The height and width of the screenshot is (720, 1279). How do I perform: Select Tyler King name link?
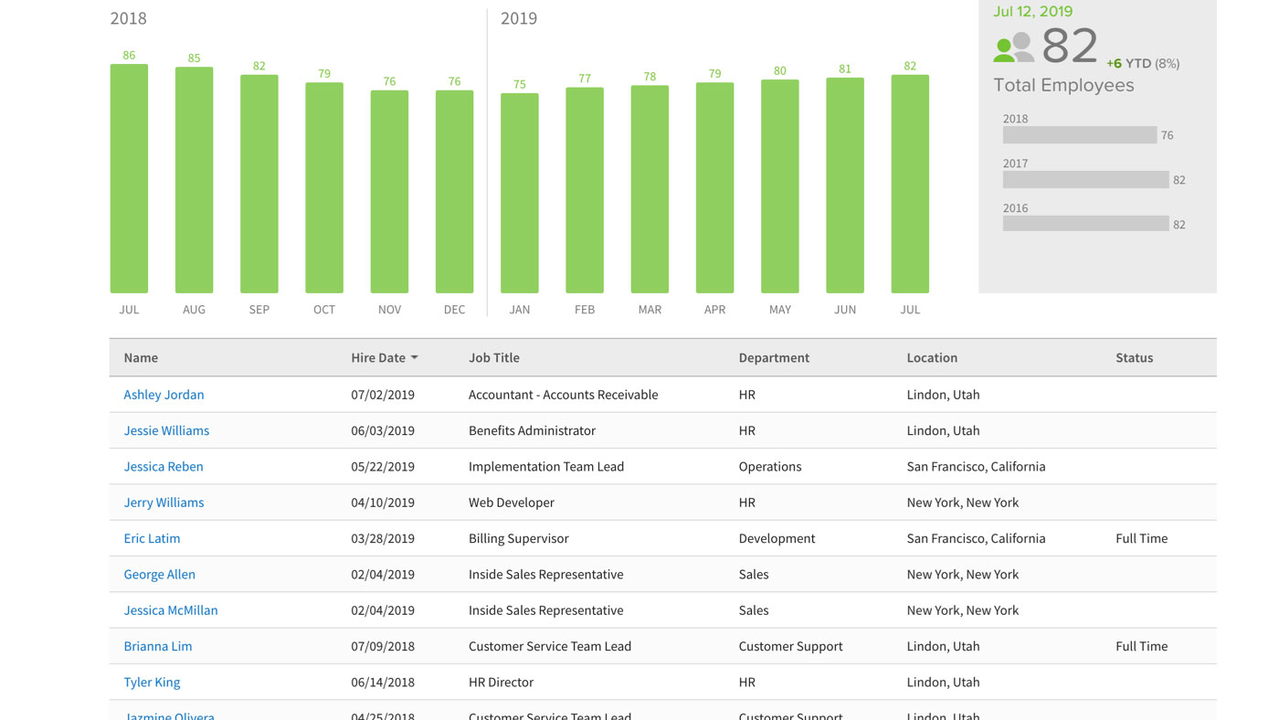[152, 683]
